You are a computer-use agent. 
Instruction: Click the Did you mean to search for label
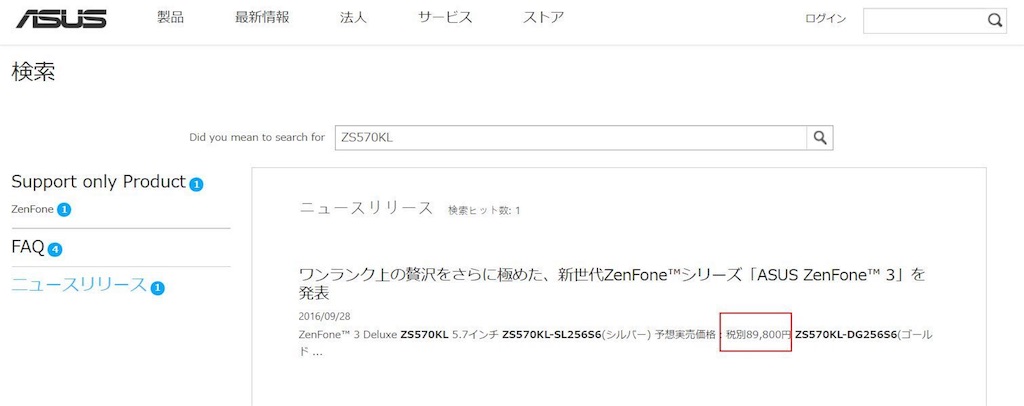click(257, 138)
